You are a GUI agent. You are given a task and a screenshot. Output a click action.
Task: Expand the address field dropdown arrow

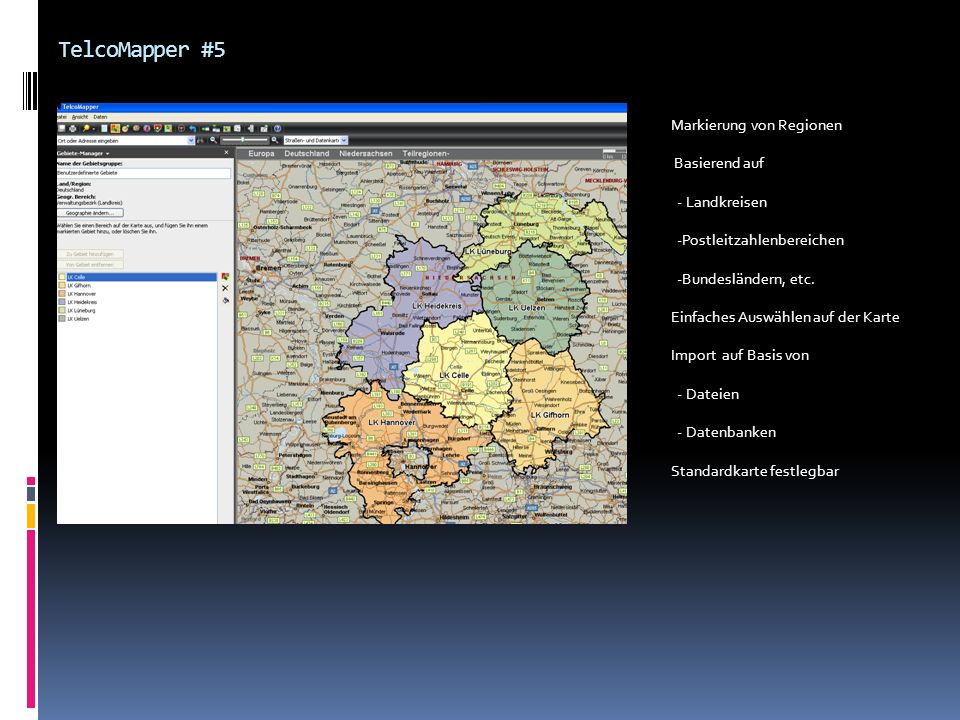(x=191, y=140)
